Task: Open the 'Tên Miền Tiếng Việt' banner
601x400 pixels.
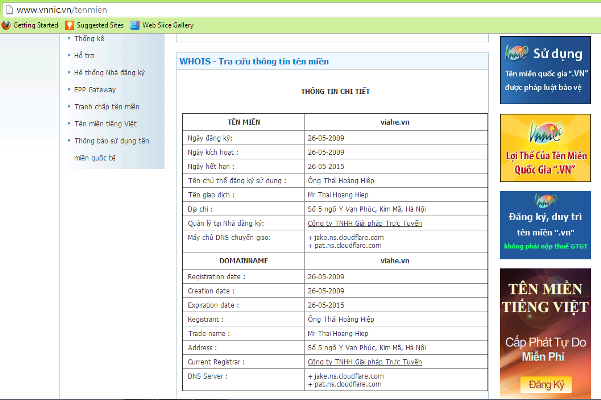Action: click(x=545, y=330)
